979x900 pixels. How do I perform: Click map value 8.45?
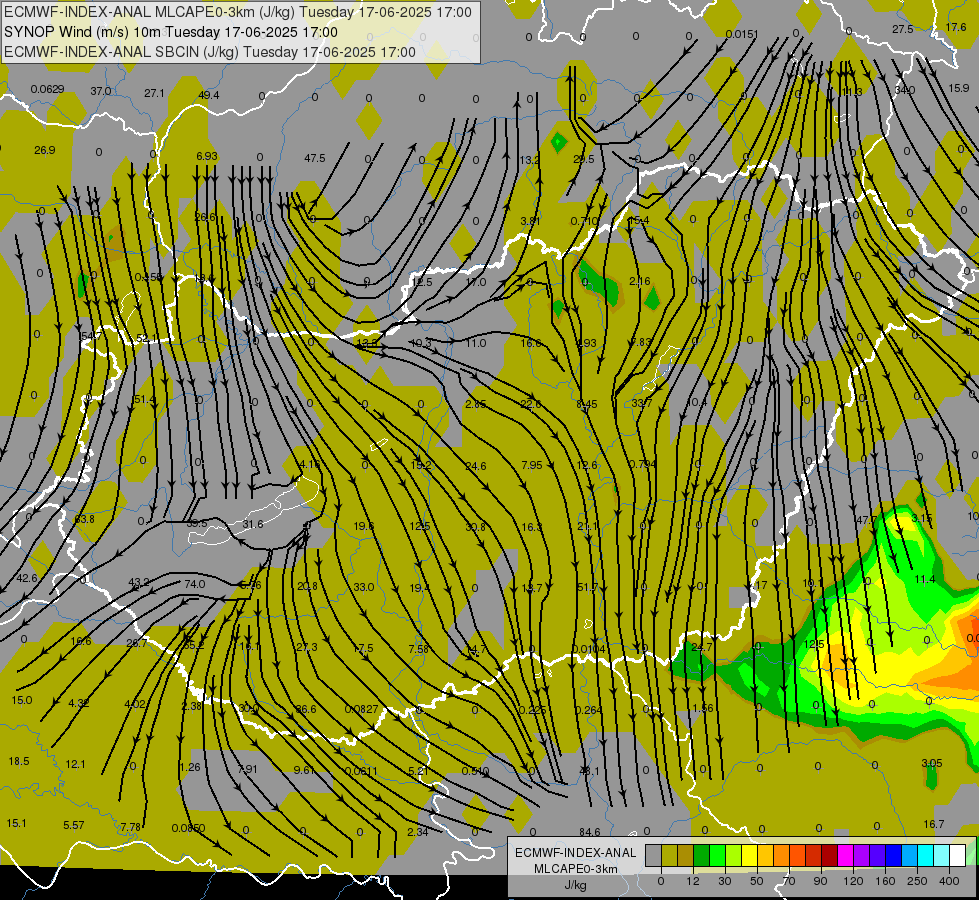coord(587,404)
